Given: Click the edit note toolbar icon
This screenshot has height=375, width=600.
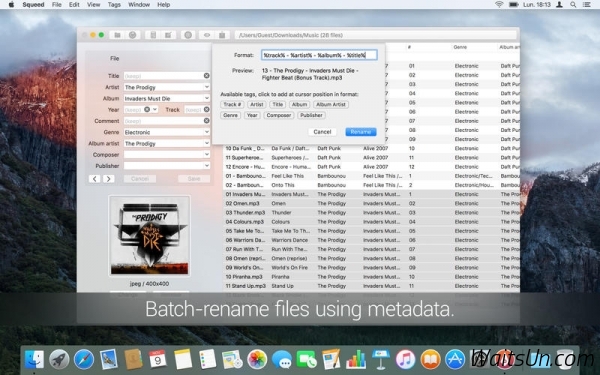Looking at the screenshot, I should (x=168, y=35).
